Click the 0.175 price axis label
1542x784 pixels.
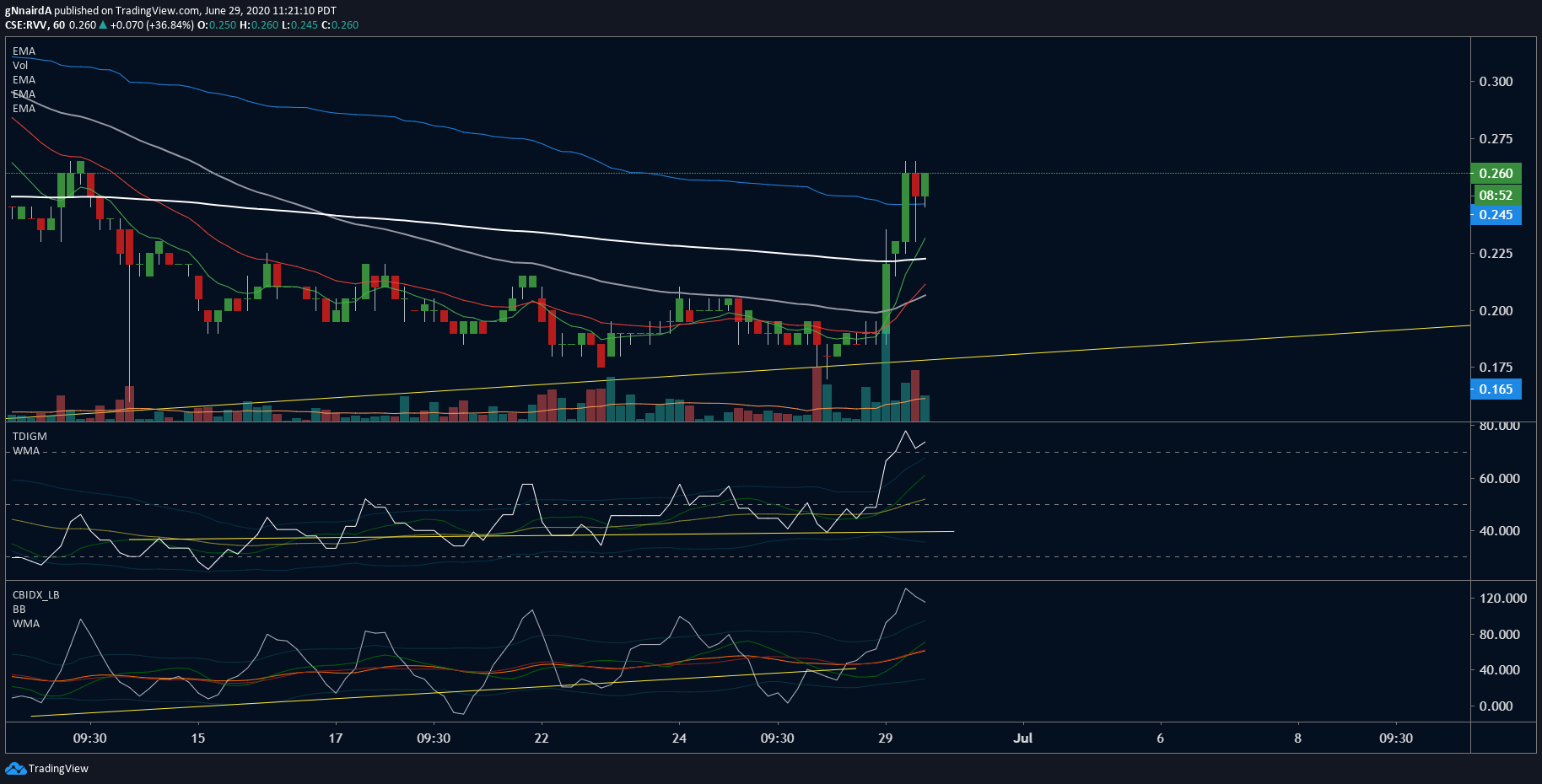point(1496,368)
